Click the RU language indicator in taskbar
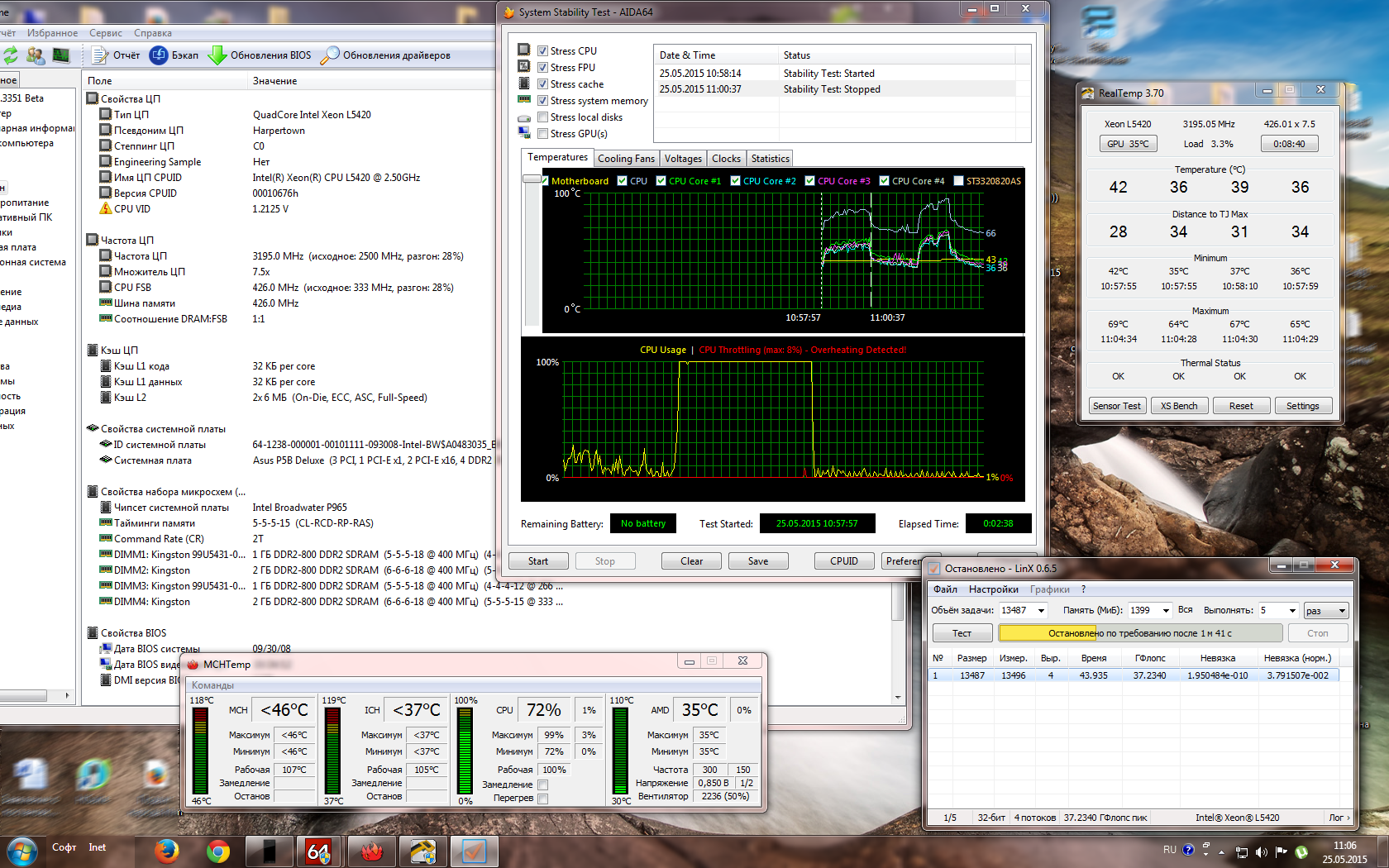1389x868 pixels. click(1169, 850)
